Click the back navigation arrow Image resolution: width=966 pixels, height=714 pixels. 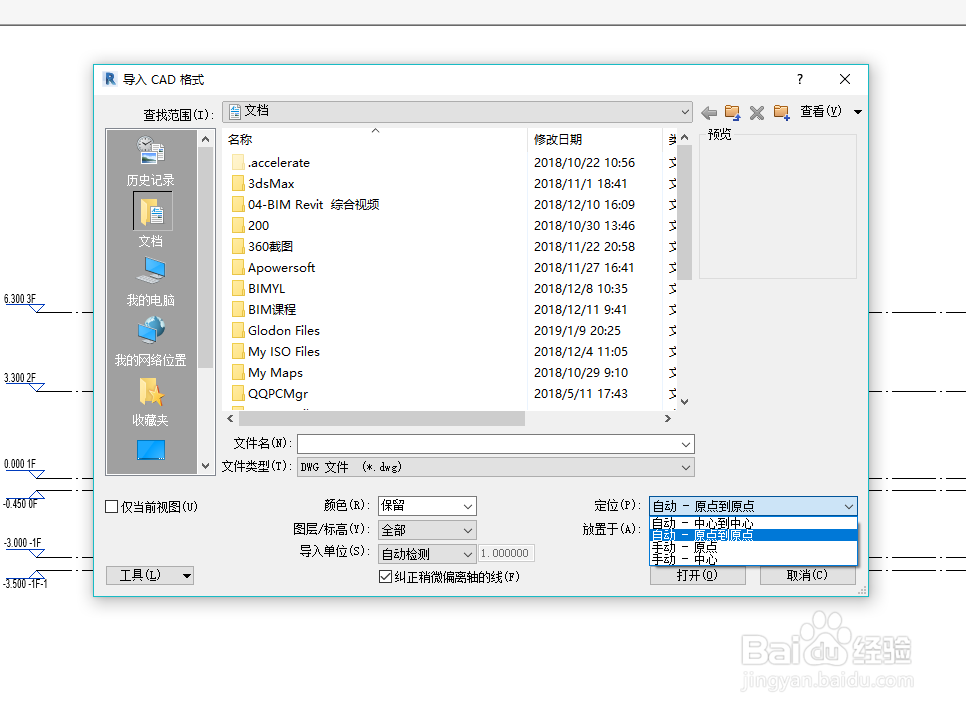coord(709,112)
